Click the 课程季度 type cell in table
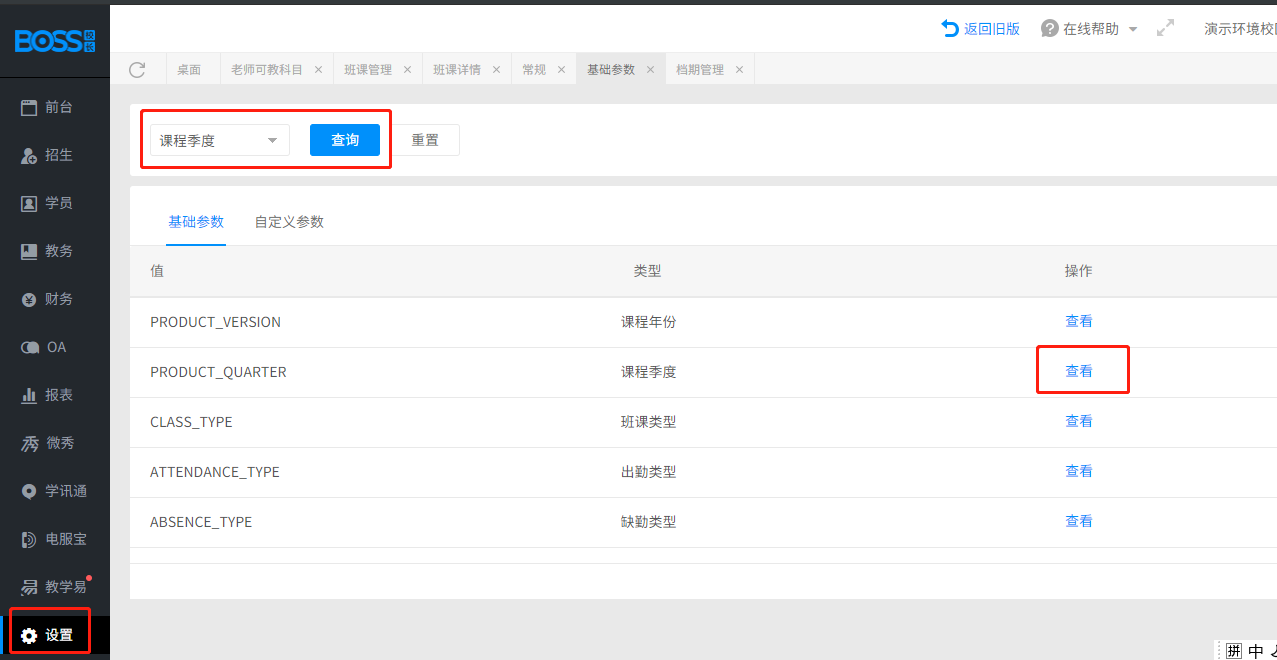The image size is (1277, 660). [648, 372]
